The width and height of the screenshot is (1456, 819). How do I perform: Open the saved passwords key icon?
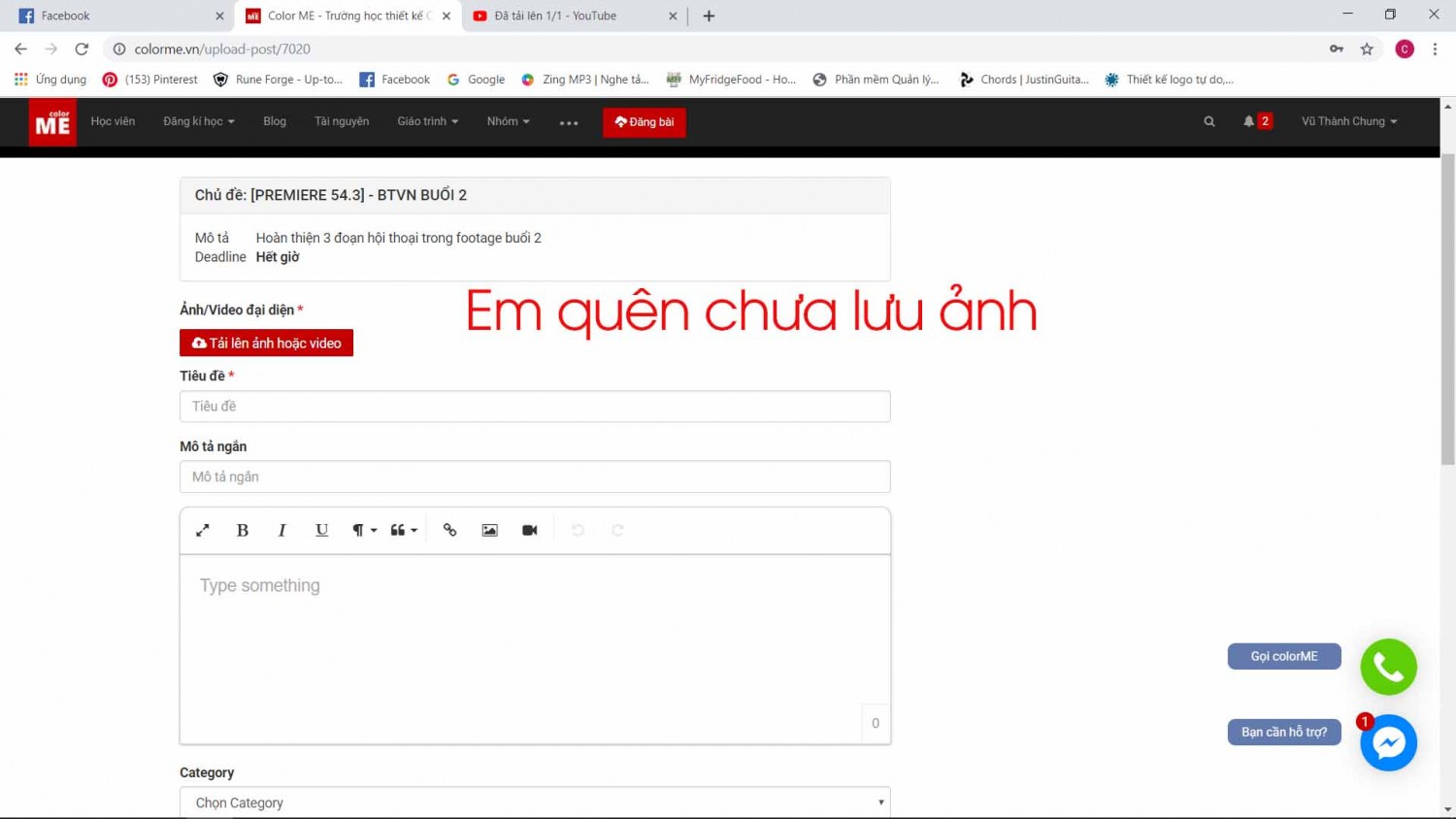point(1337,49)
